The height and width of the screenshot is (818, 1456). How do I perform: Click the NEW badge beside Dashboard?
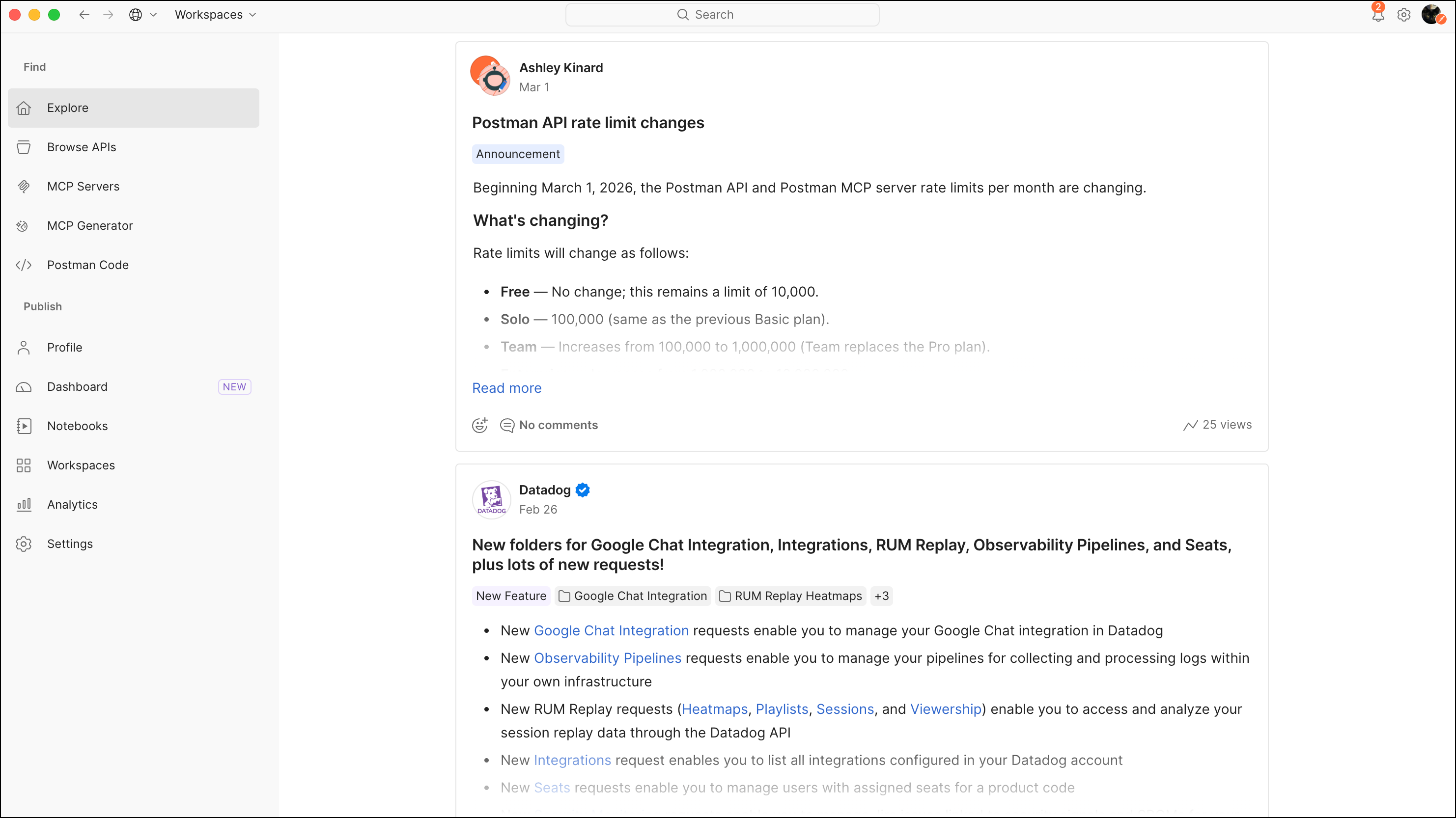[235, 387]
